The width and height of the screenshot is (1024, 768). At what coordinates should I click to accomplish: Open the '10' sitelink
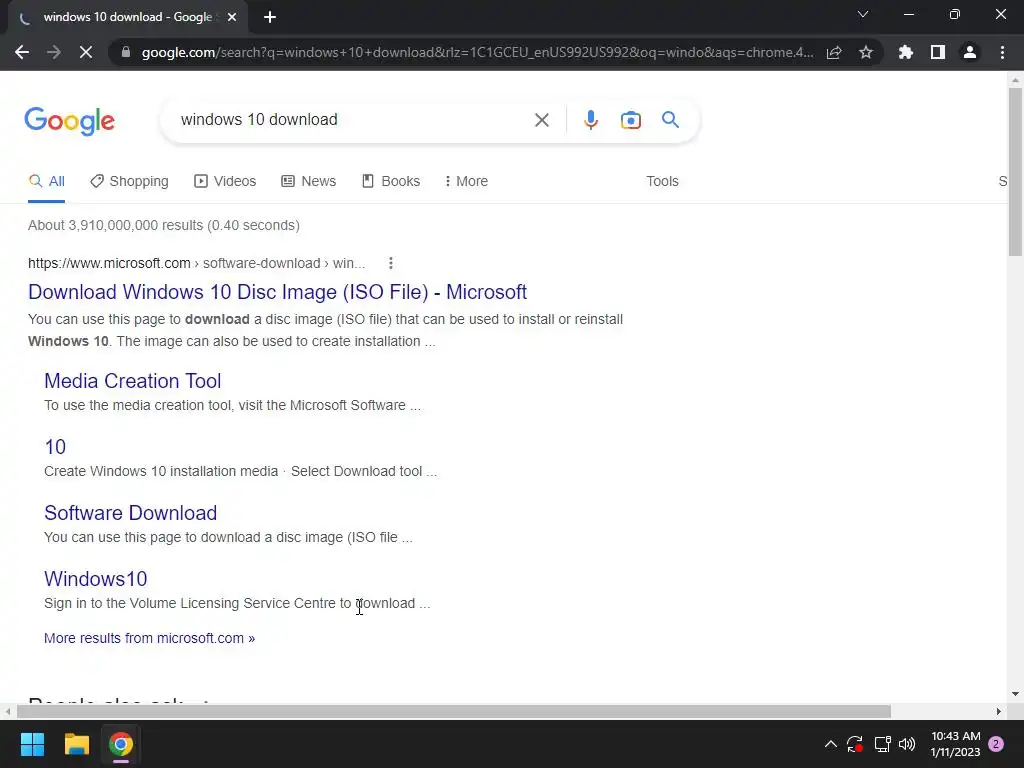tap(55, 447)
